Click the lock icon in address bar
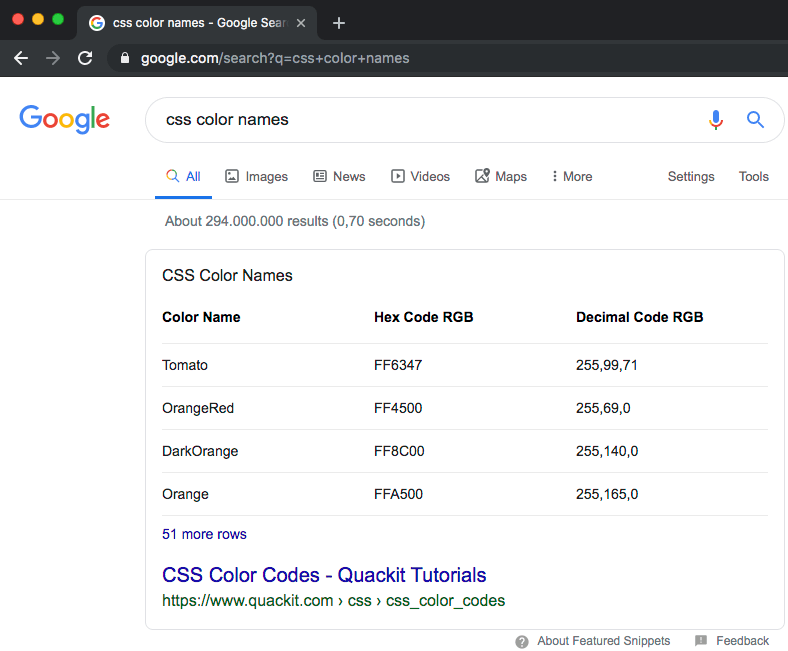Image resolution: width=788 pixels, height=651 pixels. (x=125, y=58)
